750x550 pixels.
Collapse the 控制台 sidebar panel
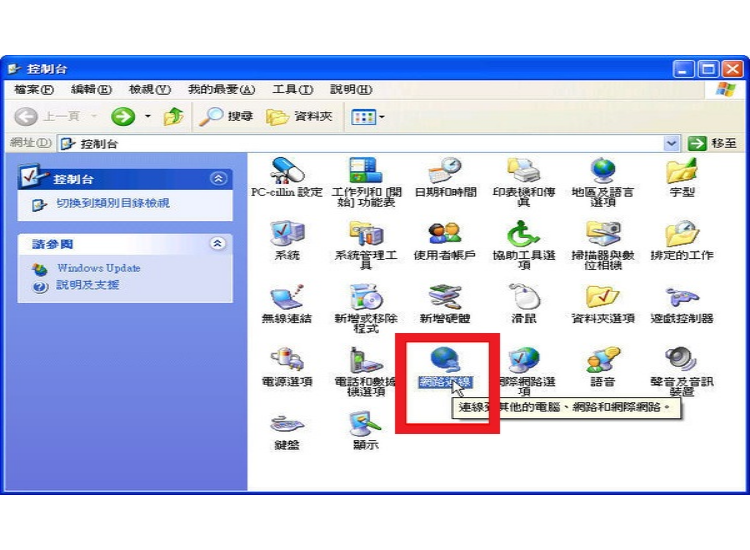[218, 178]
